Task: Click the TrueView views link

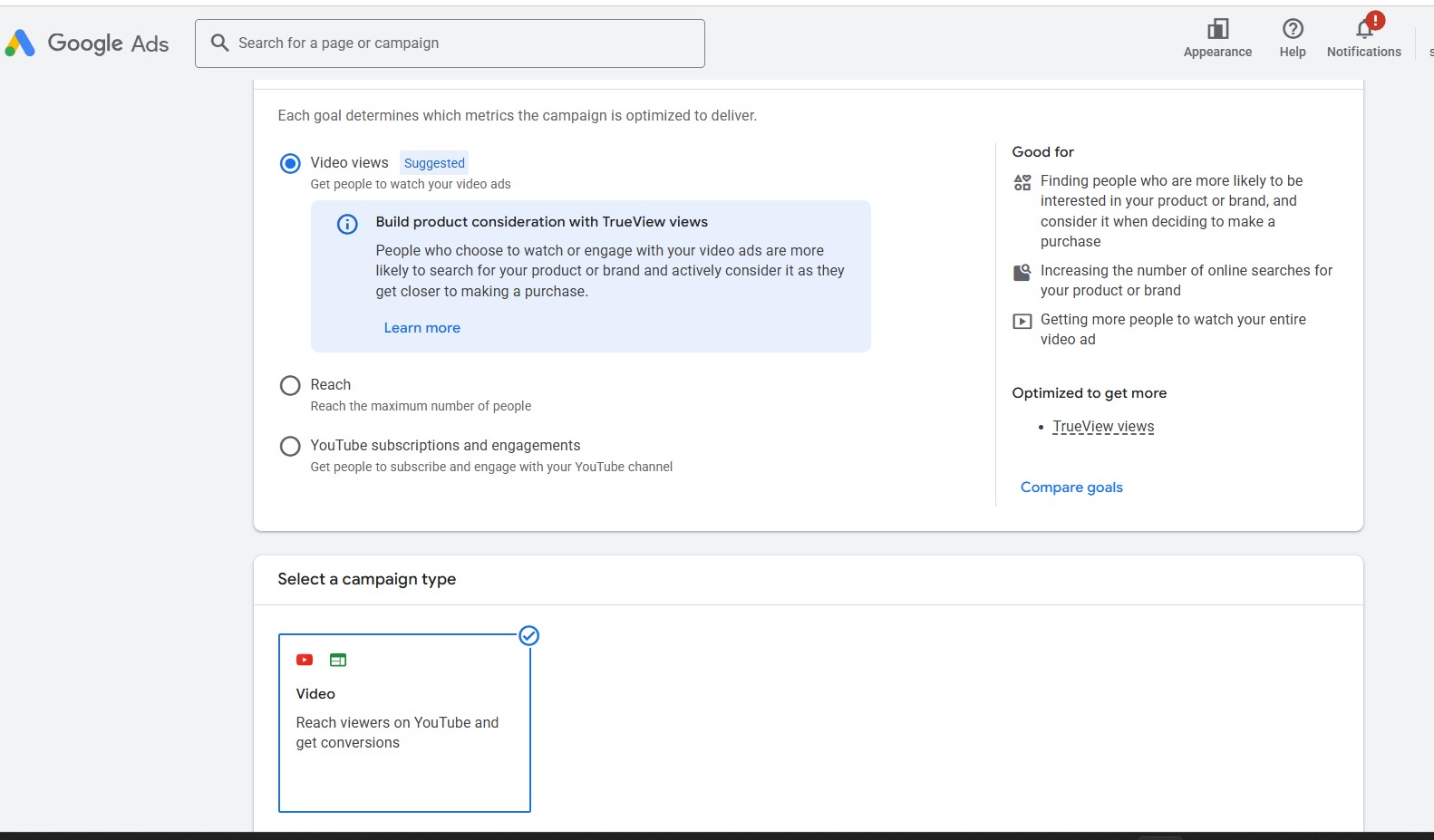Action: pyautogui.click(x=1103, y=427)
